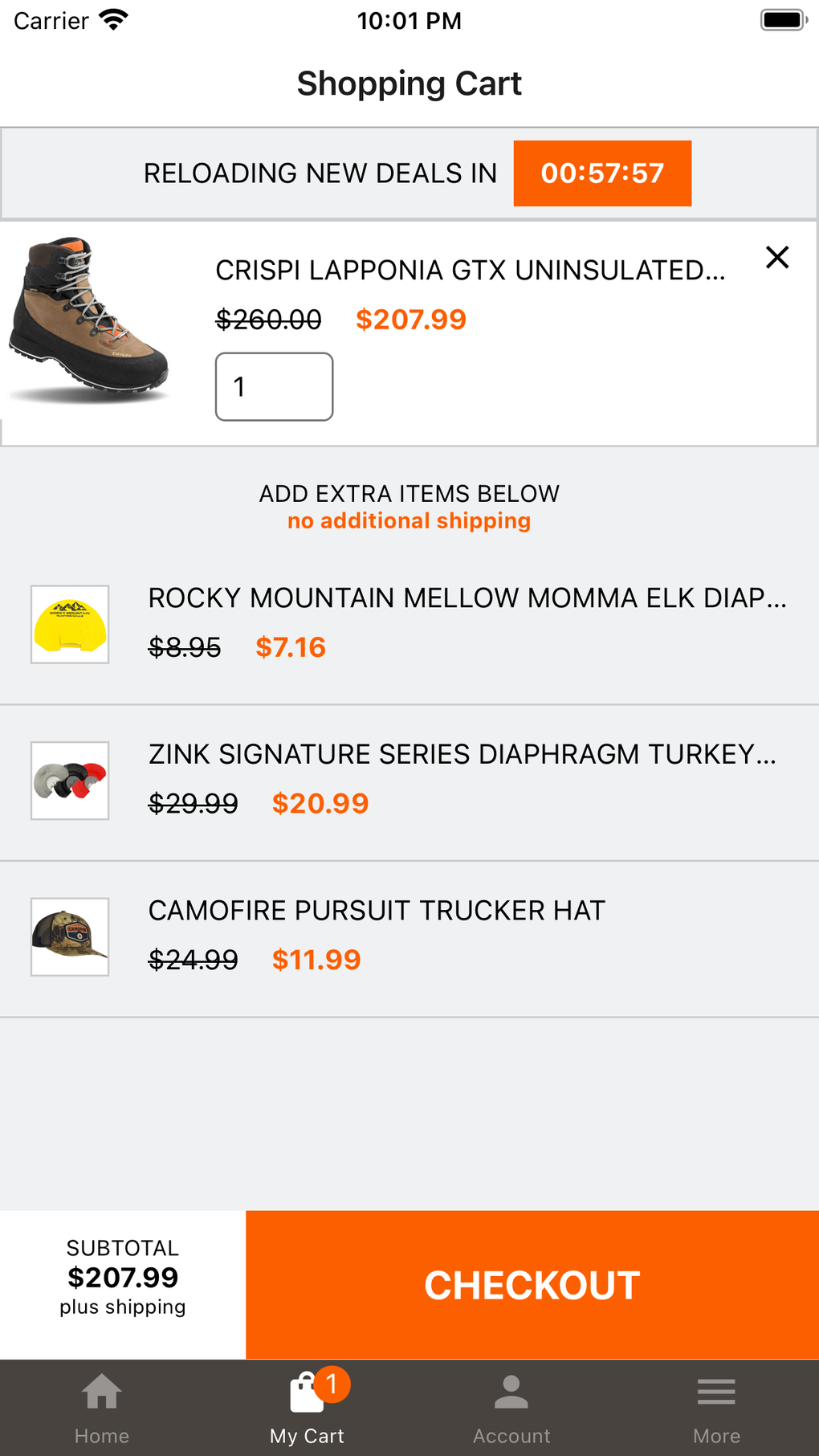Tap the cart badge showing 1
The width and height of the screenshot is (819, 1456).
click(x=332, y=1384)
